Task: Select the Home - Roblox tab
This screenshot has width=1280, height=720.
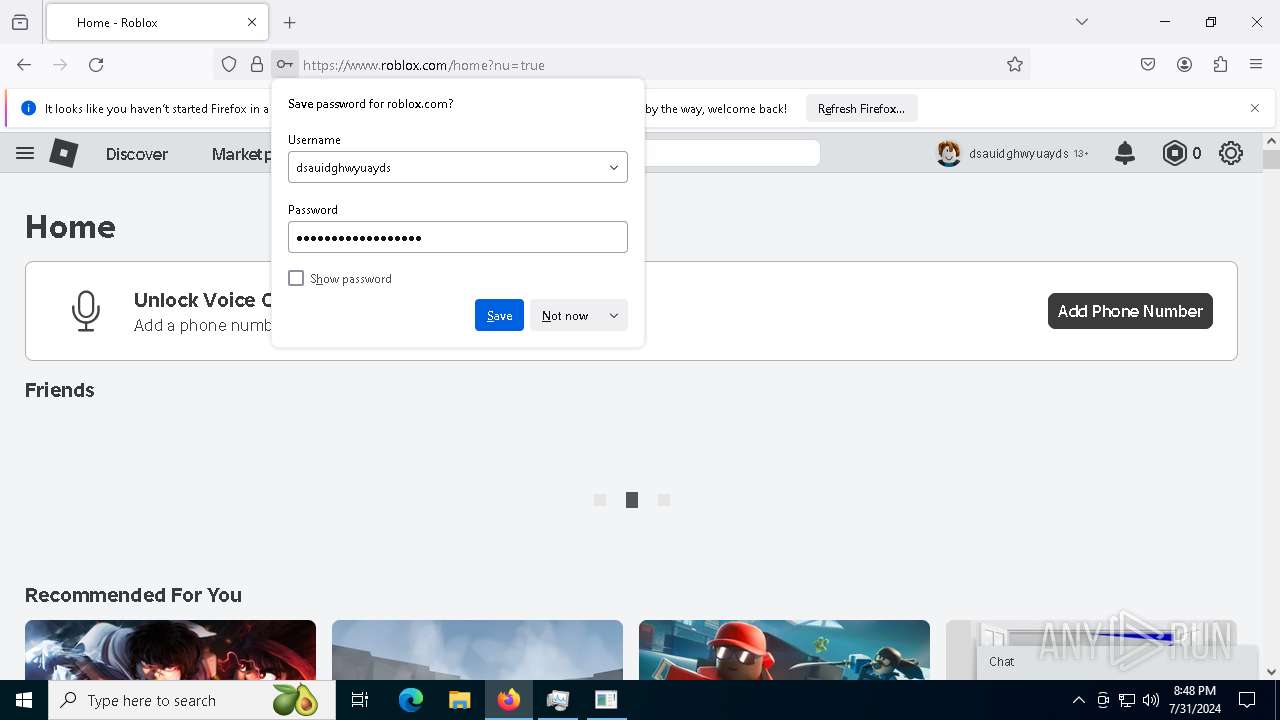Action: [x=157, y=22]
